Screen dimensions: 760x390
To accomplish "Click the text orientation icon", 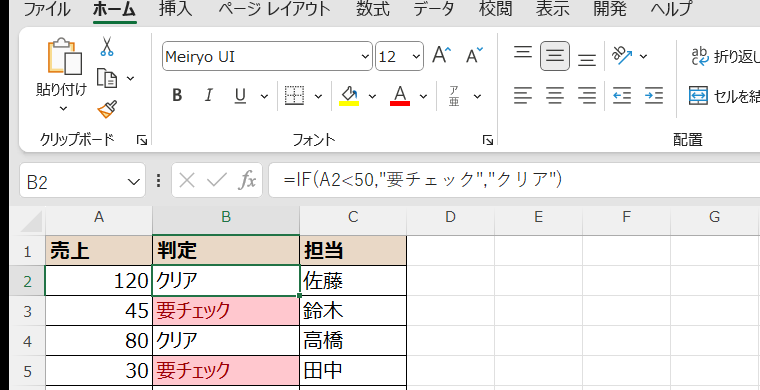I will coord(623,56).
